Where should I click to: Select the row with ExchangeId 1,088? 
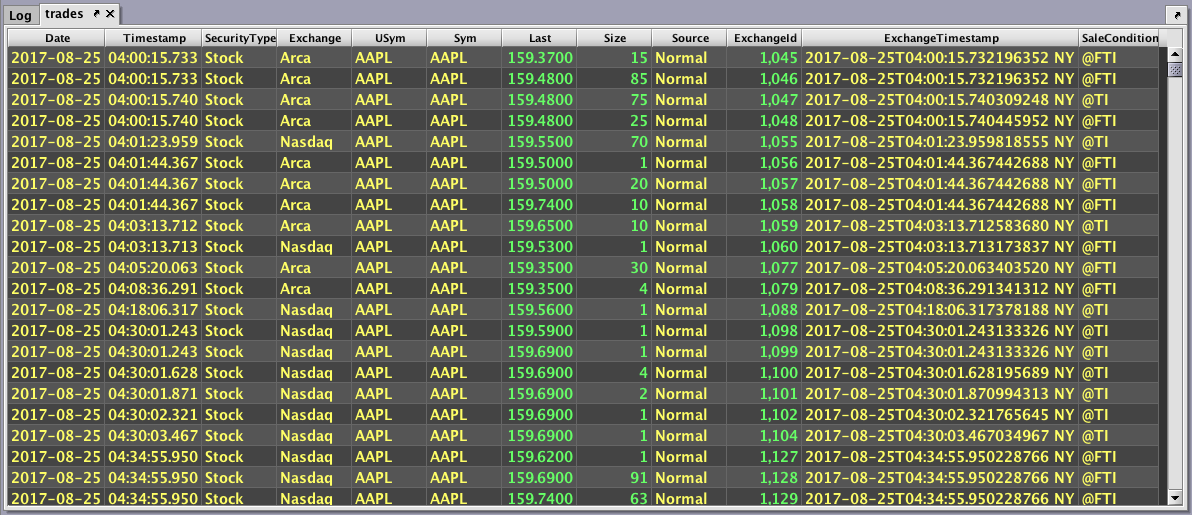pos(764,310)
